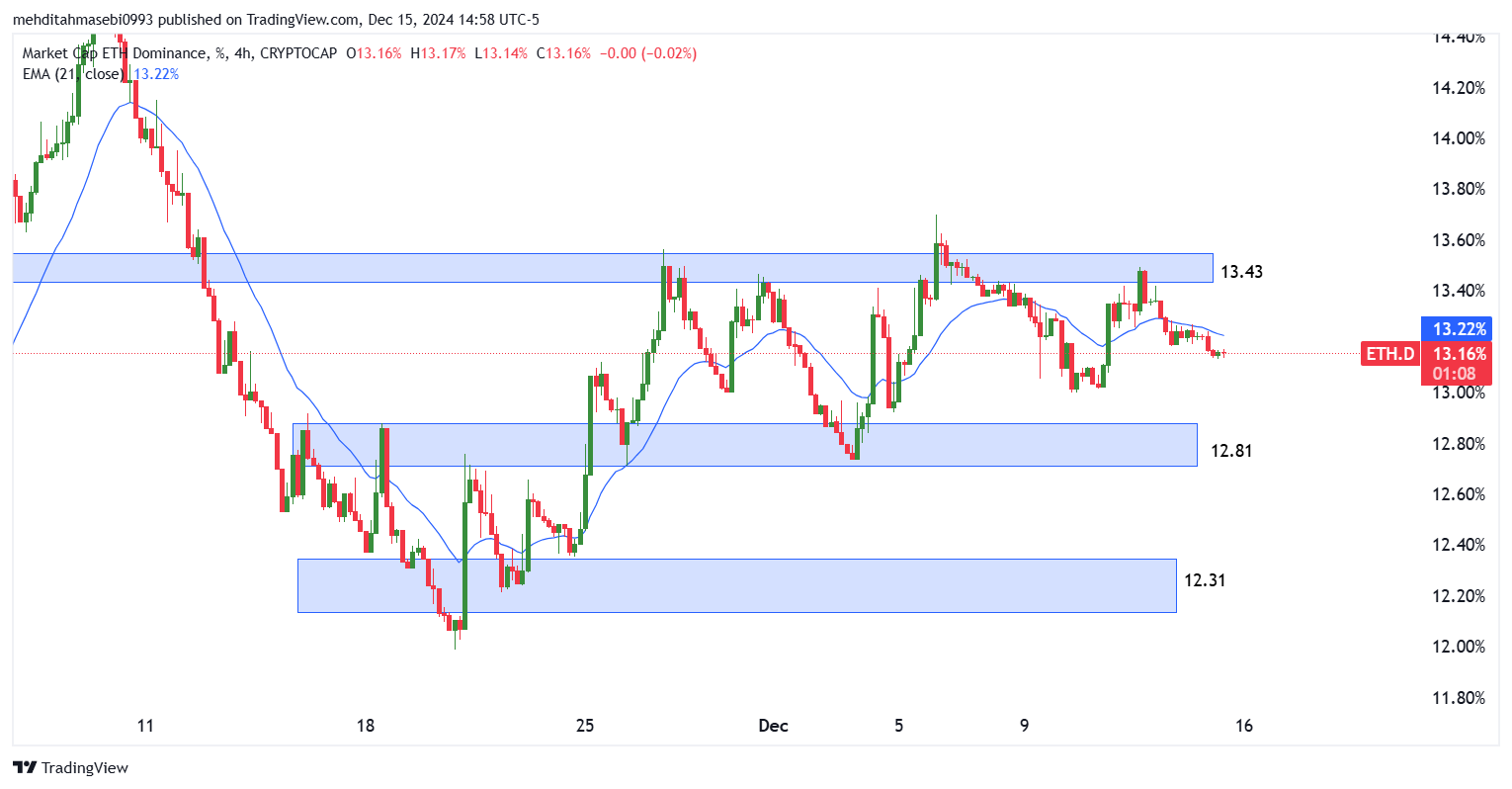Click the close value C13.16%

pyautogui.click(x=563, y=53)
